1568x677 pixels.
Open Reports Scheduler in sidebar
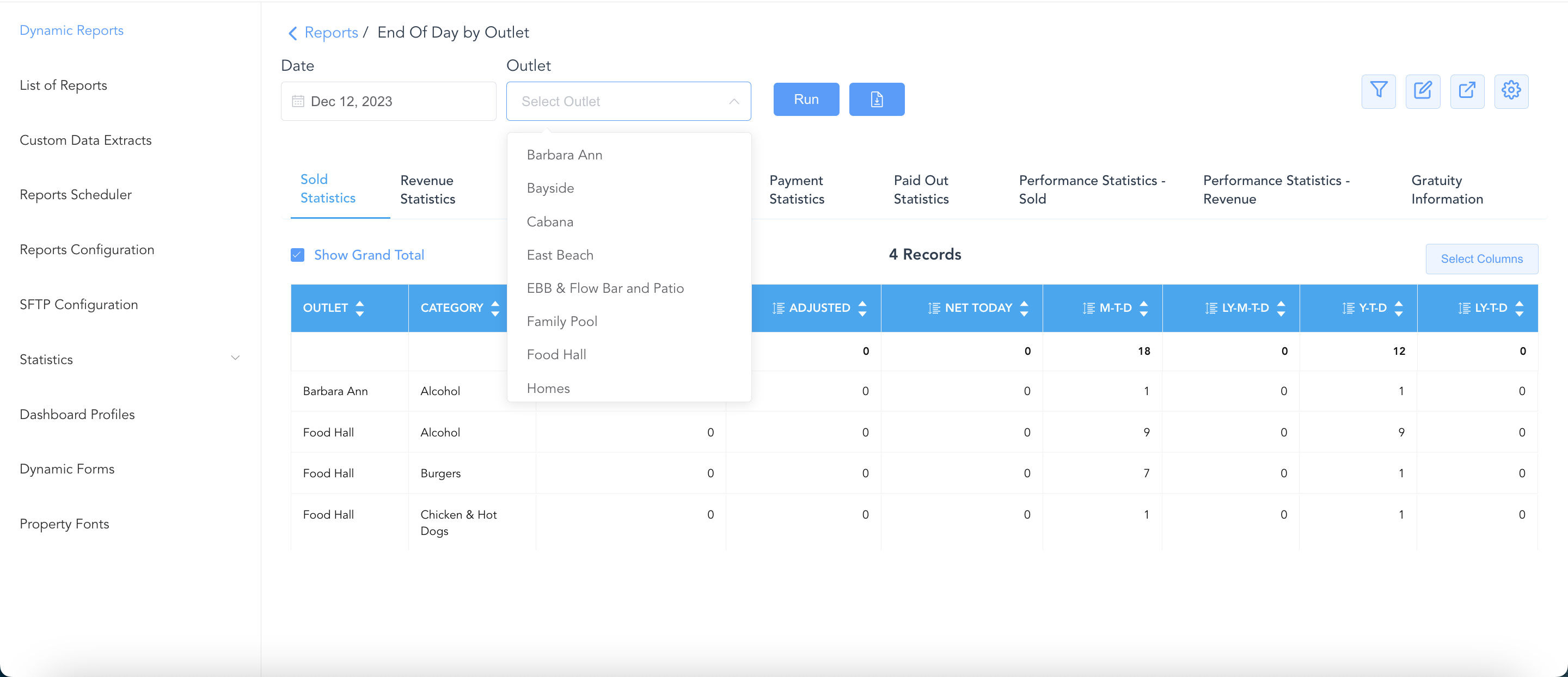coord(76,195)
